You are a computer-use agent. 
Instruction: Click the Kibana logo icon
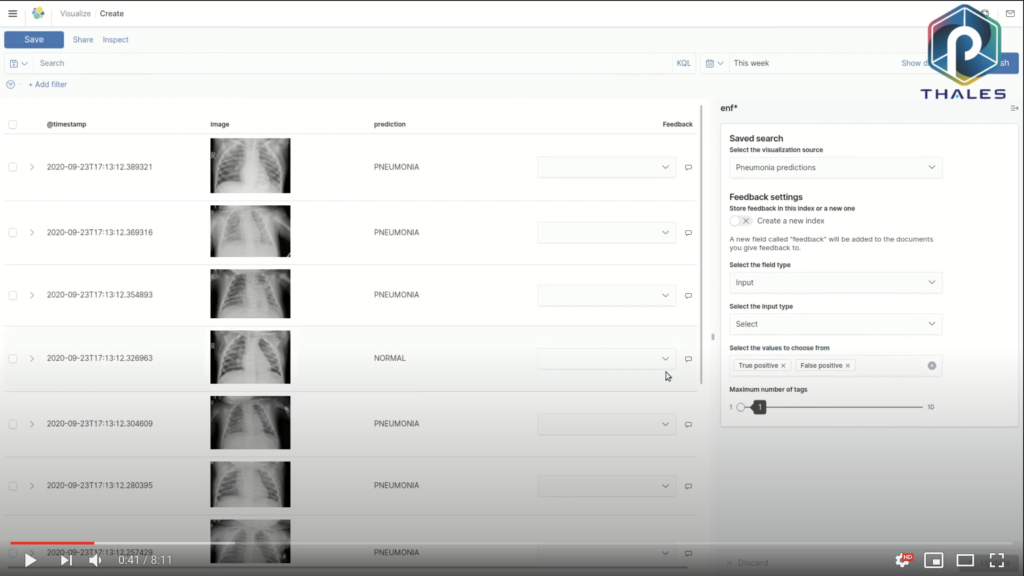pos(38,13)
